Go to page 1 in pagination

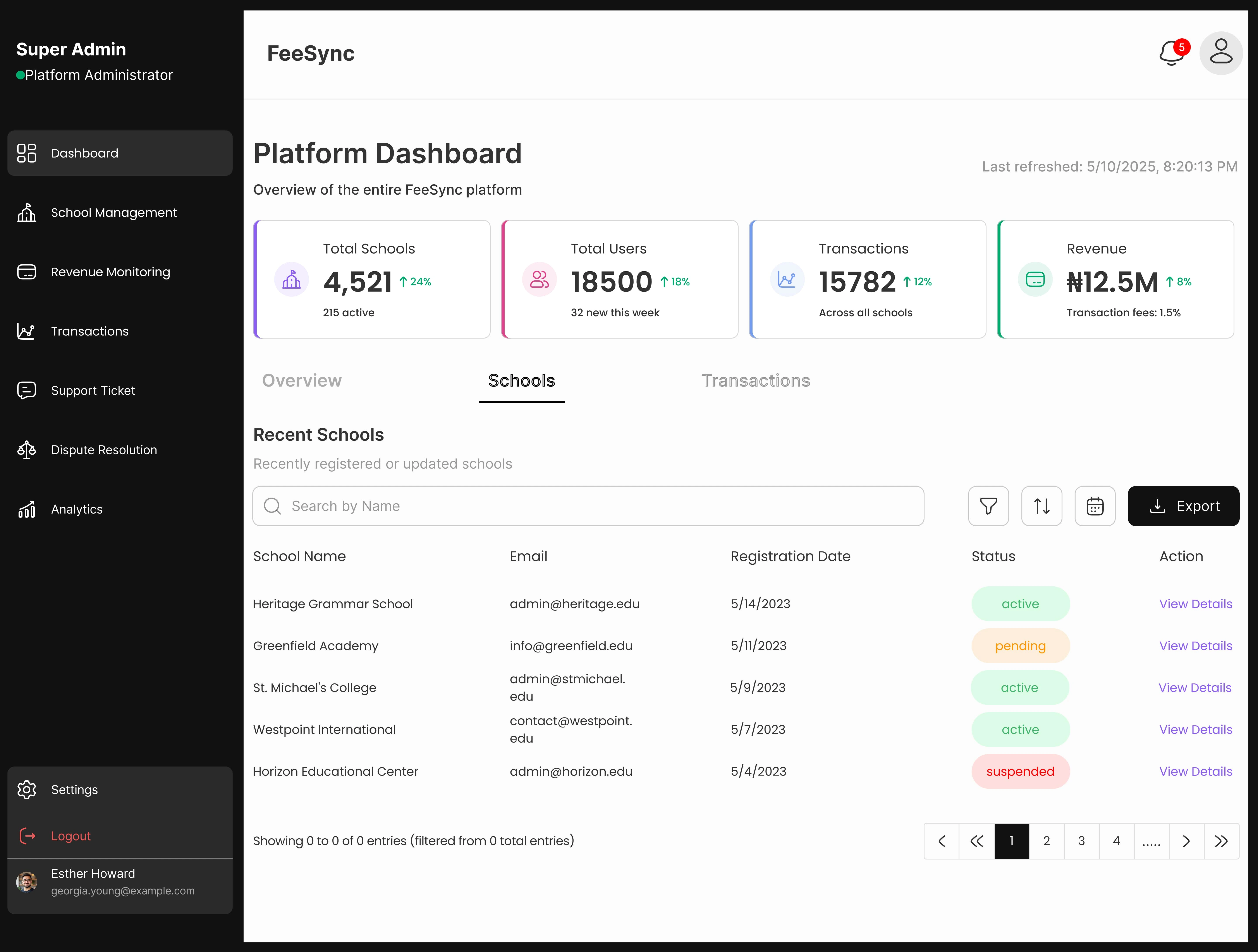pyautogui.click(x=1012, y=841)
